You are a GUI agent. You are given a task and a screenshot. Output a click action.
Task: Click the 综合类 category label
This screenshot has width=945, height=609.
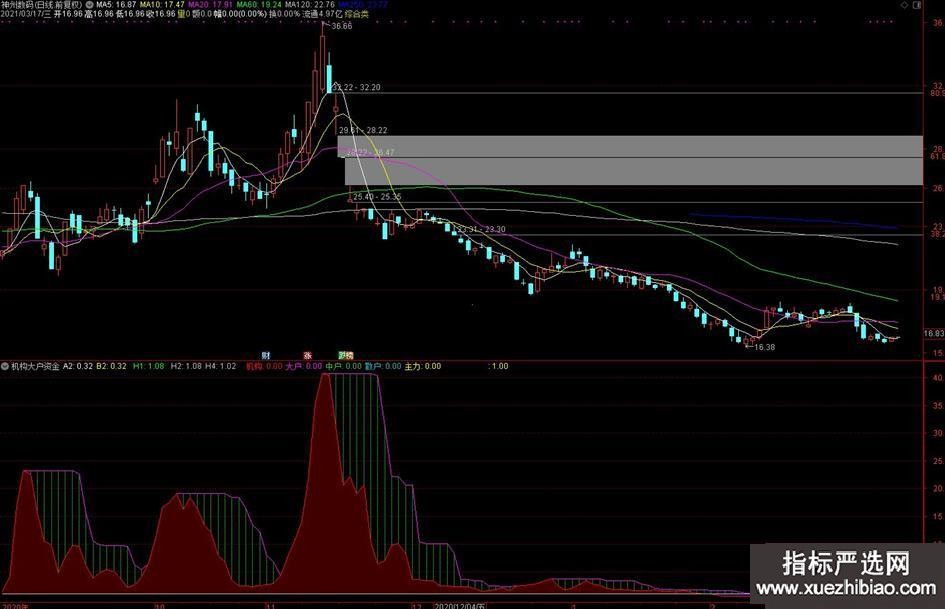353,15
